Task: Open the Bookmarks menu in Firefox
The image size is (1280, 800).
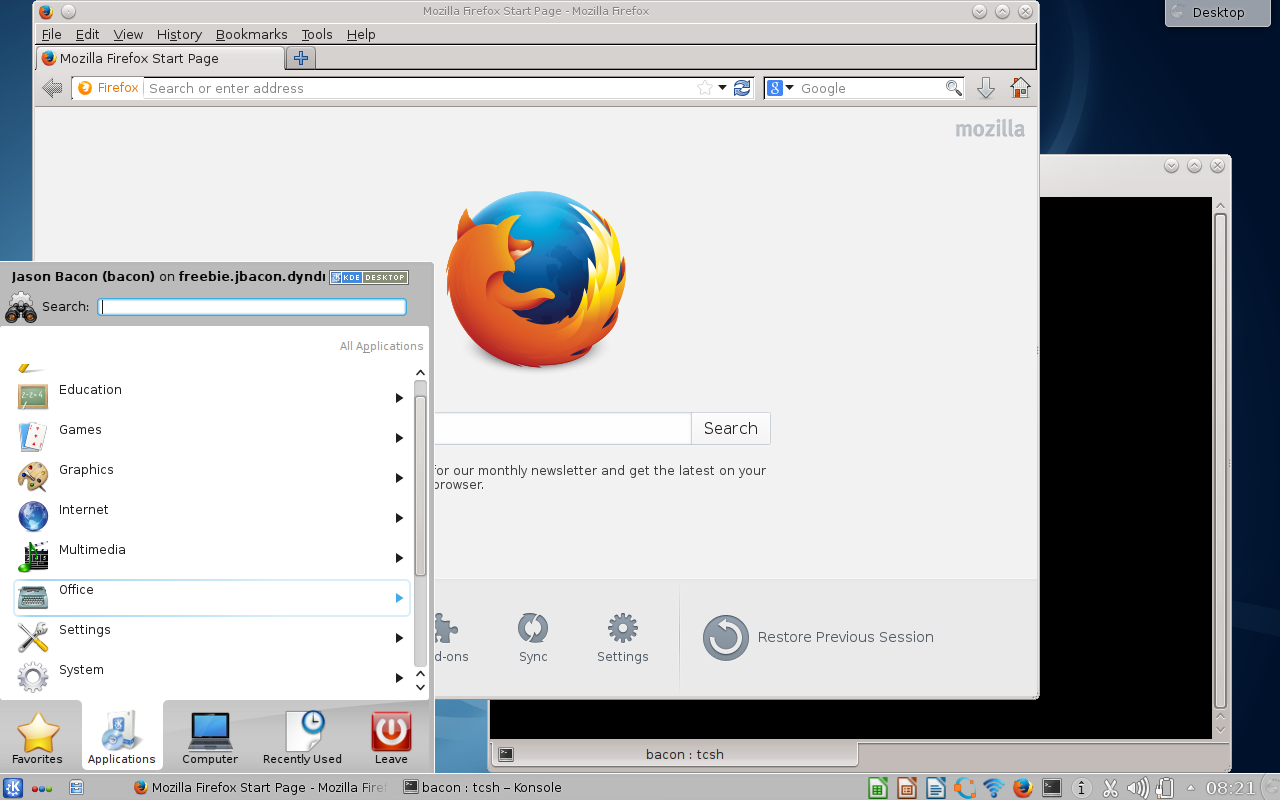Action: pyautogui.click(x=251, y=34)
